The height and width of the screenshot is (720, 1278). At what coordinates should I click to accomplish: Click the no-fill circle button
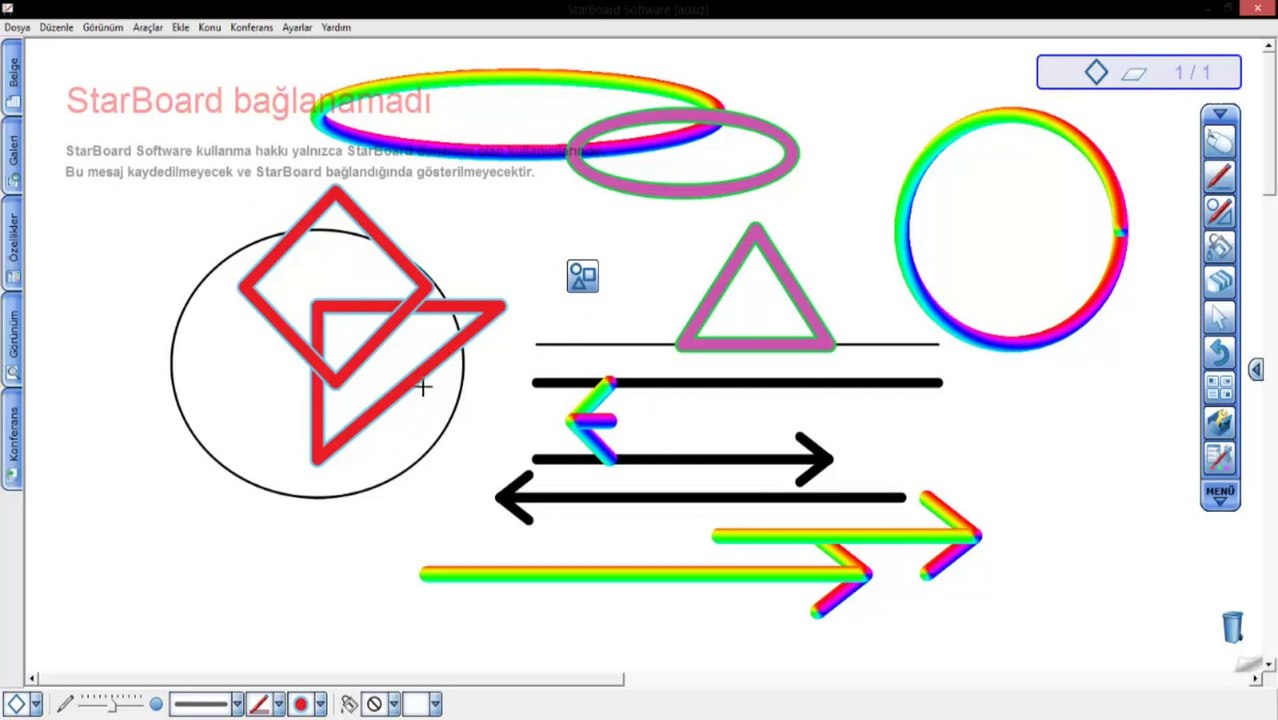click(x=375, y=704)
